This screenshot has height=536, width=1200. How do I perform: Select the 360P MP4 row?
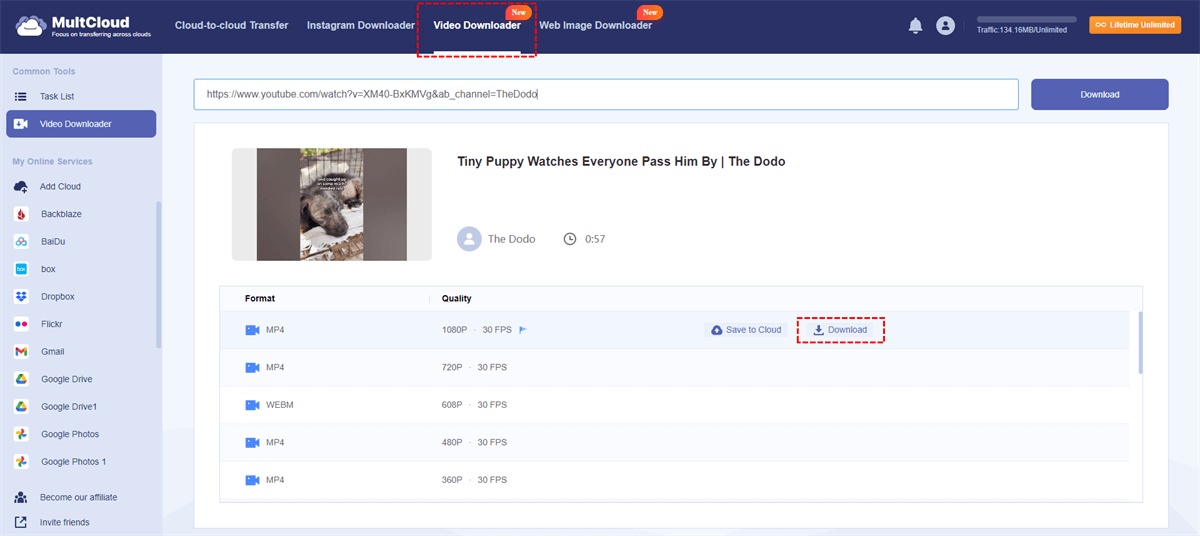pyautogui.click(x=675, y=480)
